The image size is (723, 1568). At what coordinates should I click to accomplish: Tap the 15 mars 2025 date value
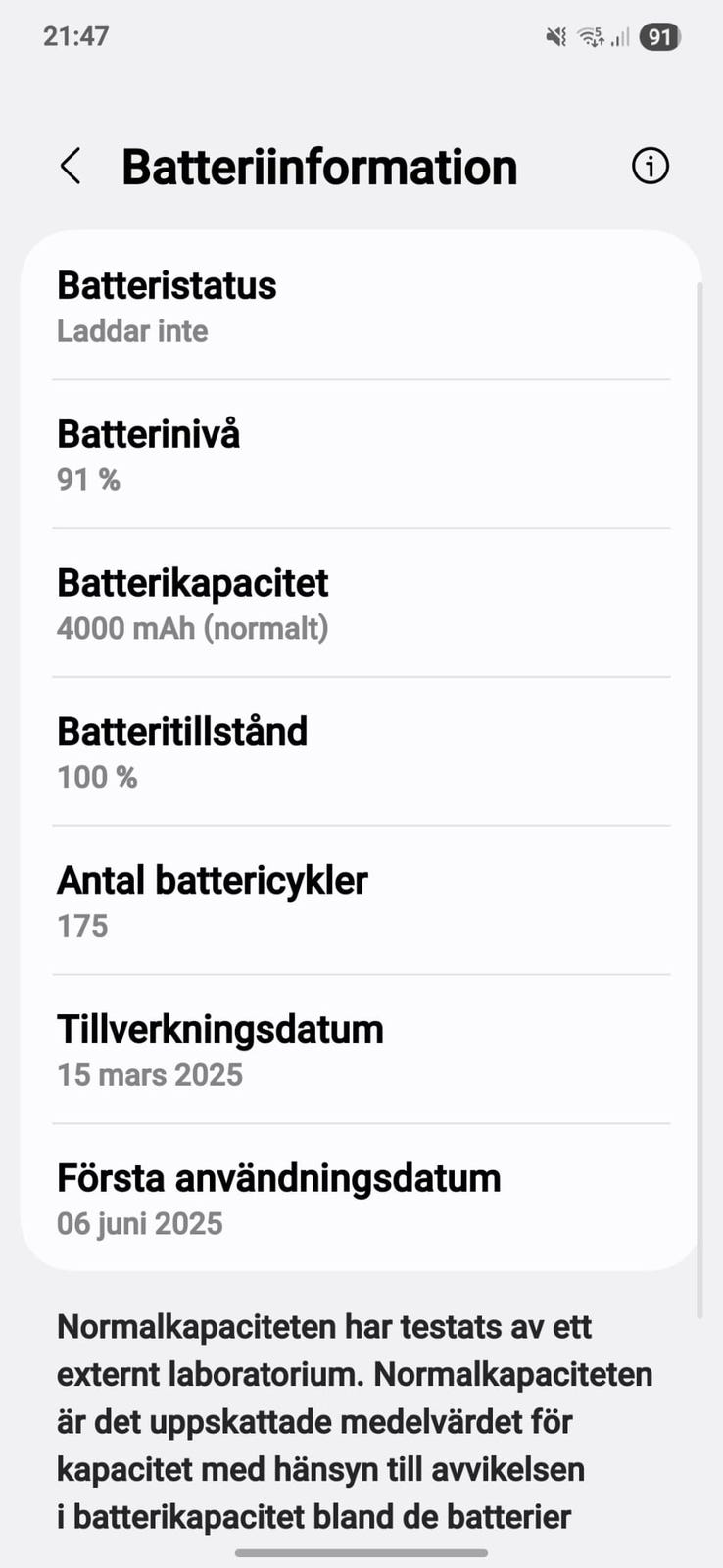[x=150, y=1075]
